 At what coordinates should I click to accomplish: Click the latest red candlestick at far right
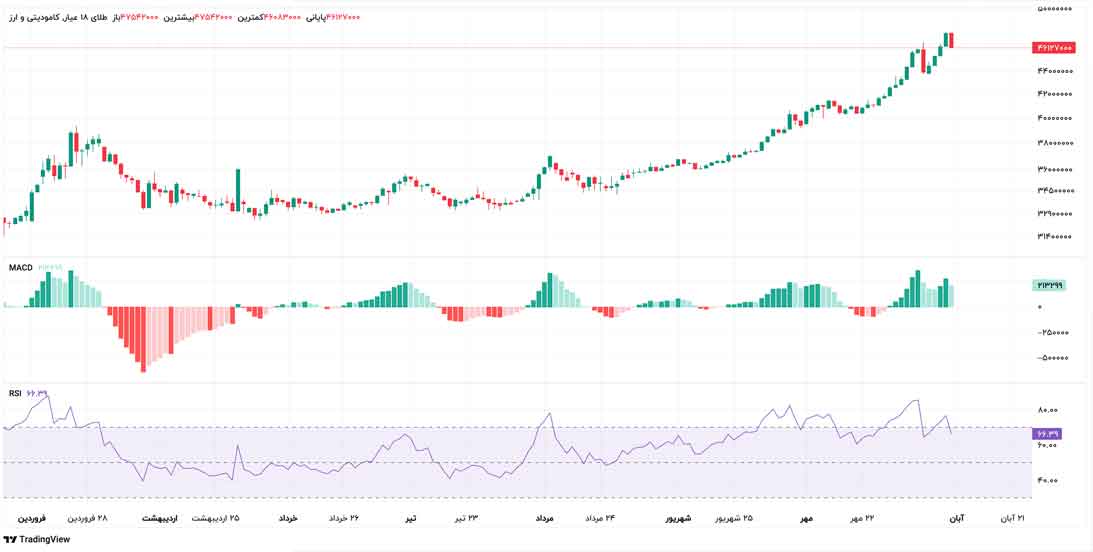point(952,40)
